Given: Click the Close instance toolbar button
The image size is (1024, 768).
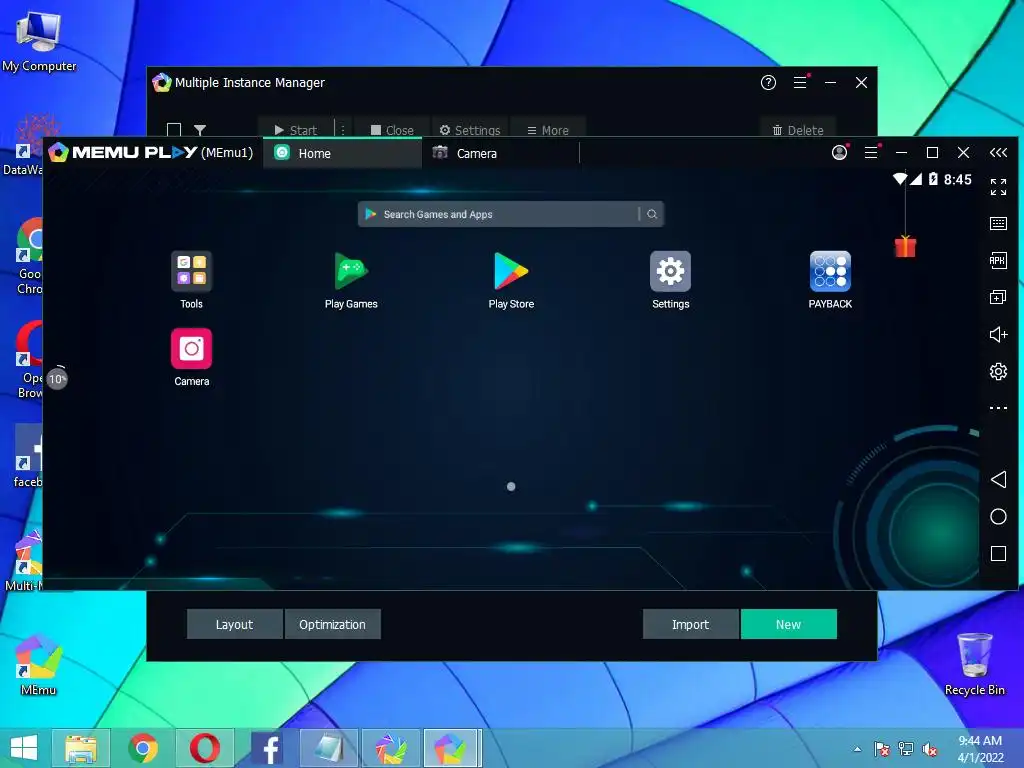Looking at the screenshot, I should [392, 130].
